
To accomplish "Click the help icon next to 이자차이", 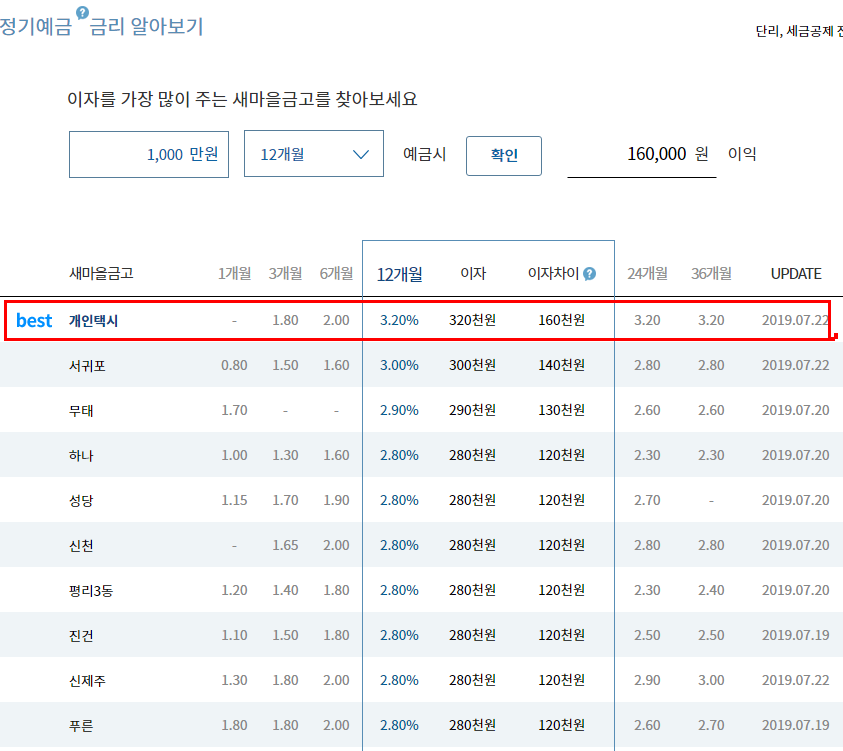I will (x=589, y=274).
